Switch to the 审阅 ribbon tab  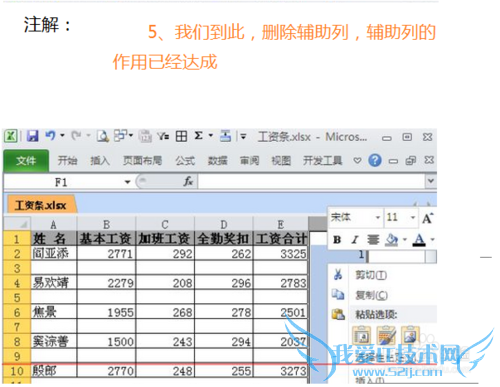point(249,161)
